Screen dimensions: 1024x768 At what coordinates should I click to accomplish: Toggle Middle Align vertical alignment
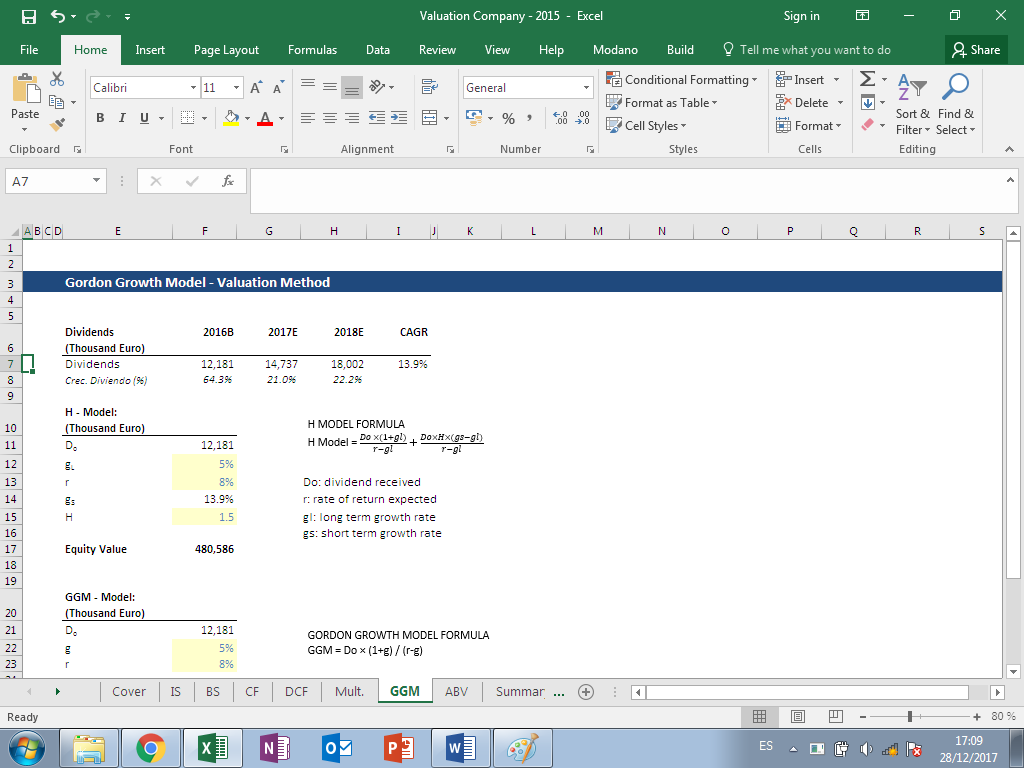[330, 87]
